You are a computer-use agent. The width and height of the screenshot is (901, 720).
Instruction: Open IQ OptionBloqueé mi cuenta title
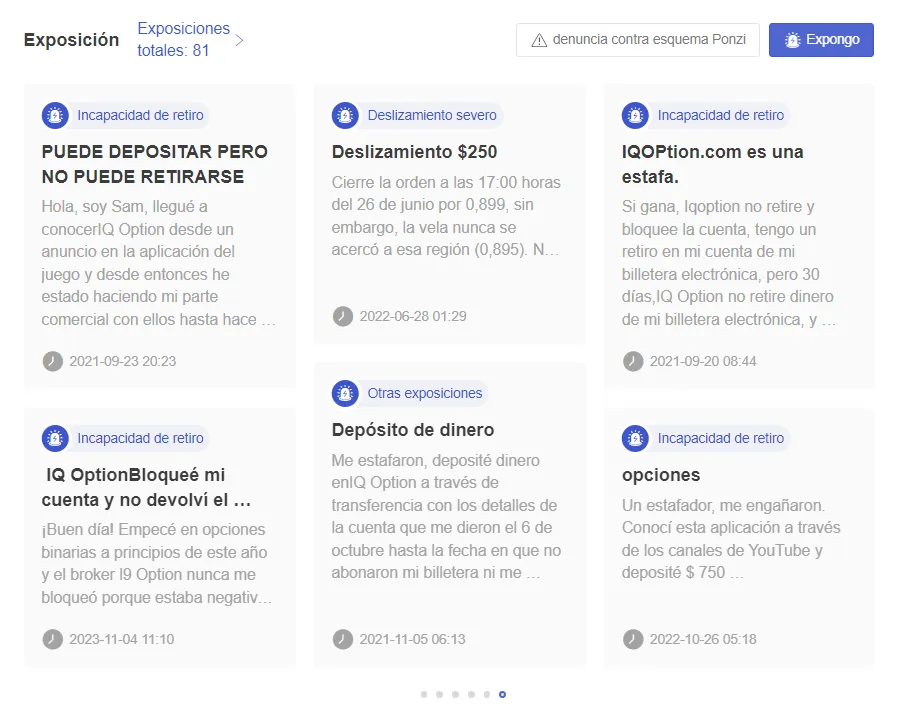(x=146, y=487)
